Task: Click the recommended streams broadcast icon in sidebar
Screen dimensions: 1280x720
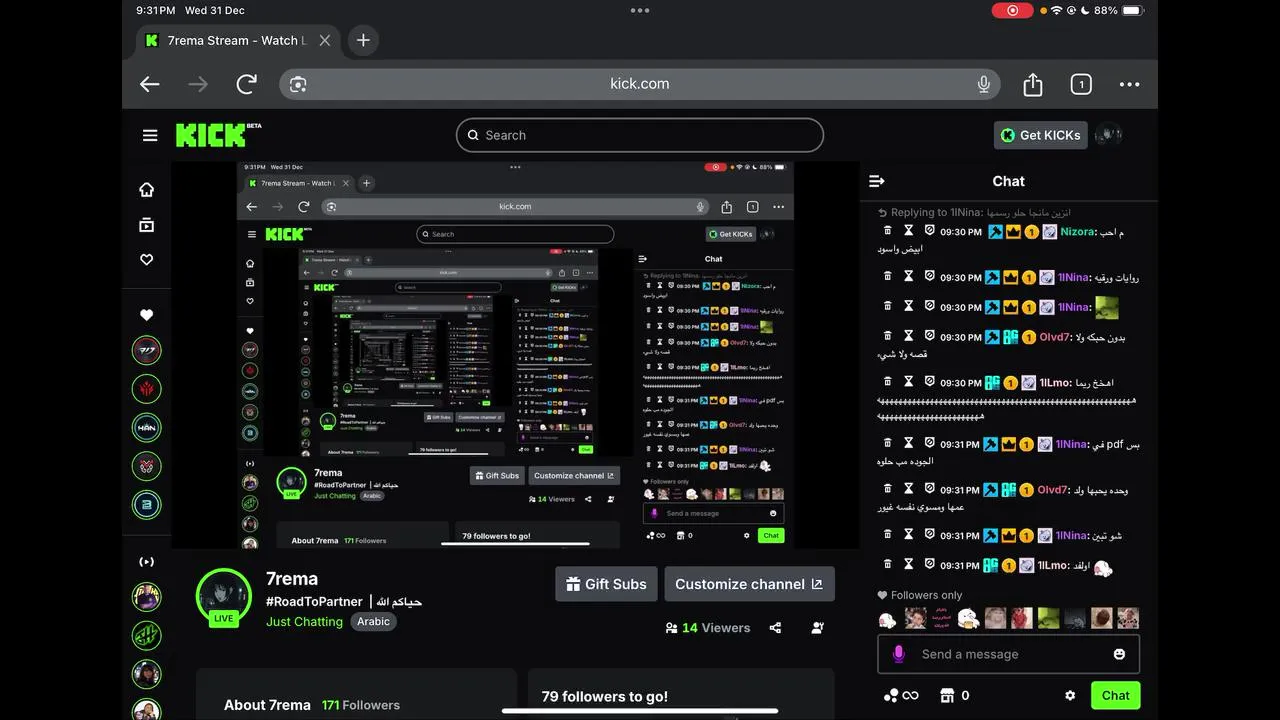Action: click(x=146, y=562)
